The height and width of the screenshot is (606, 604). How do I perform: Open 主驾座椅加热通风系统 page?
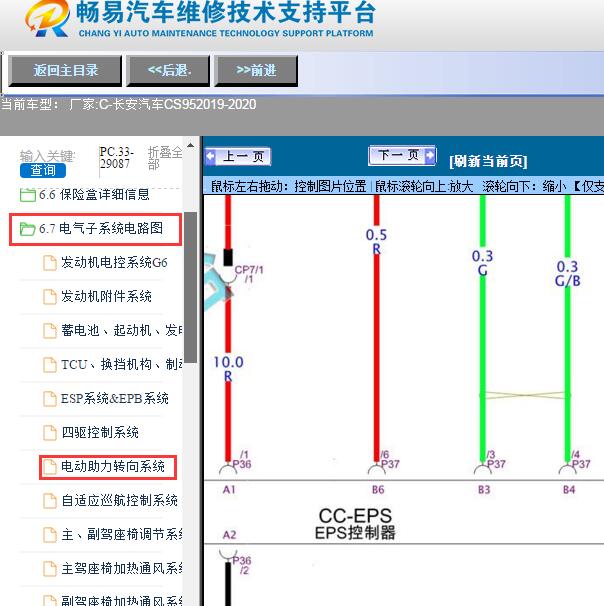[x=122, y=569]
